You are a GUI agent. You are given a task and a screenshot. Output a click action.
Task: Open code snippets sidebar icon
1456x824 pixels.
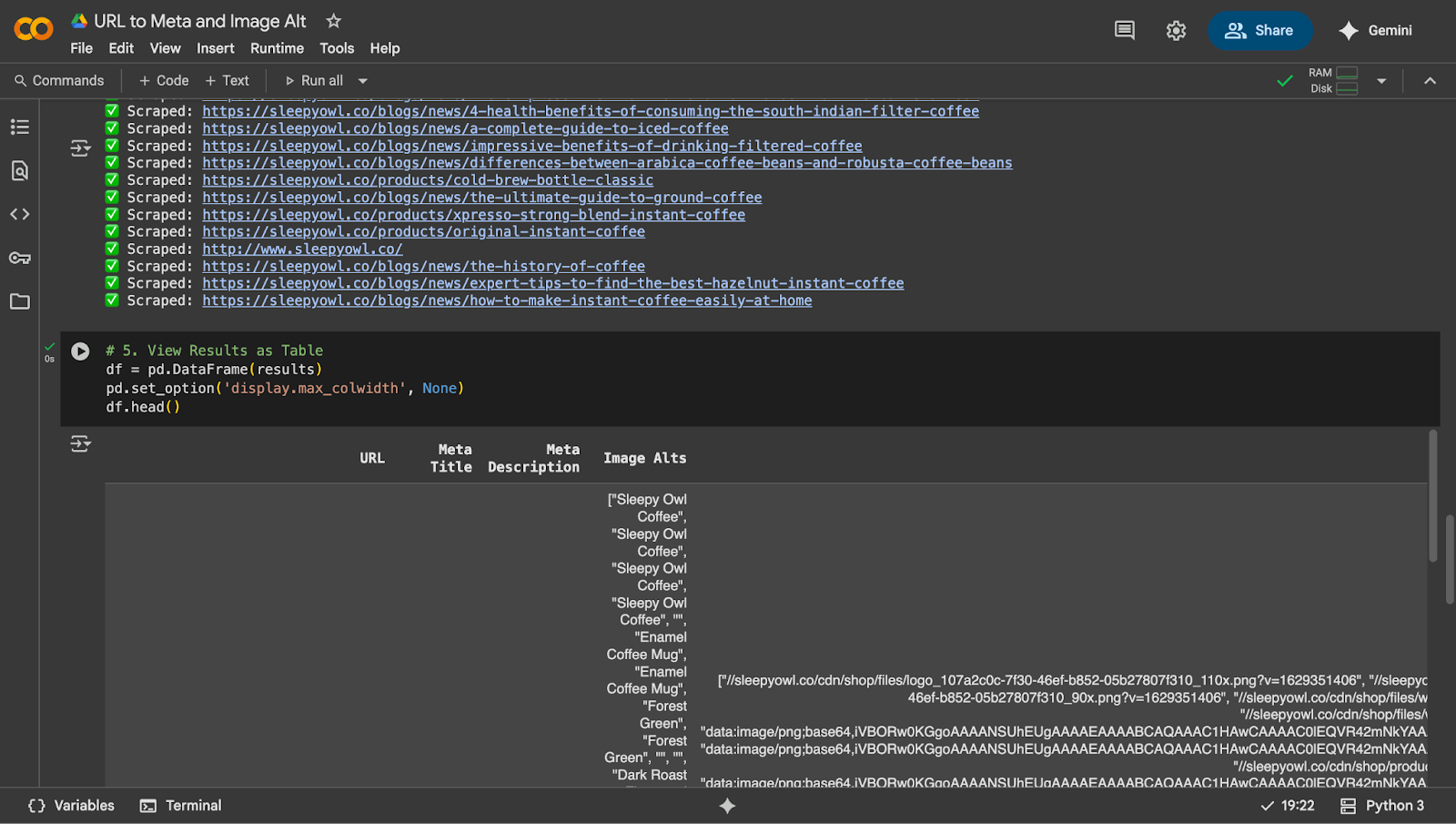[20, 214]
